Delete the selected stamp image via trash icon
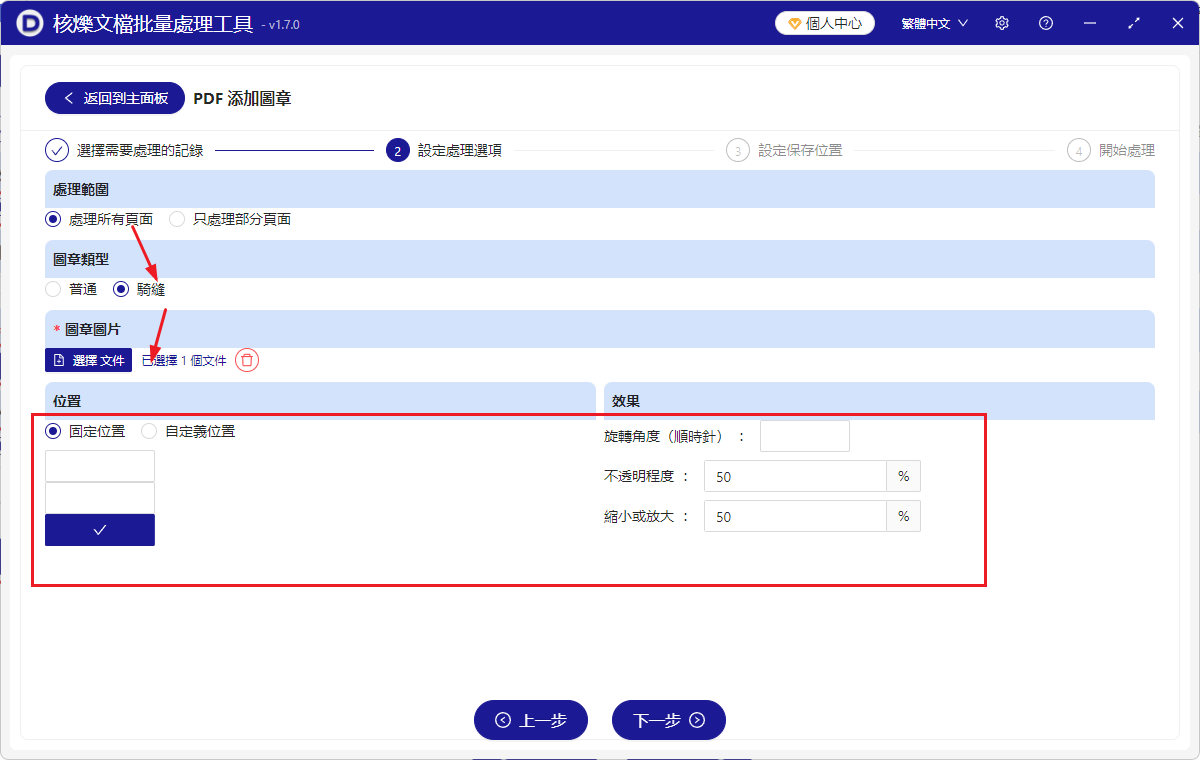Image resolution: width=1200 pixels, height=760 pixels. tap(246, 360)
